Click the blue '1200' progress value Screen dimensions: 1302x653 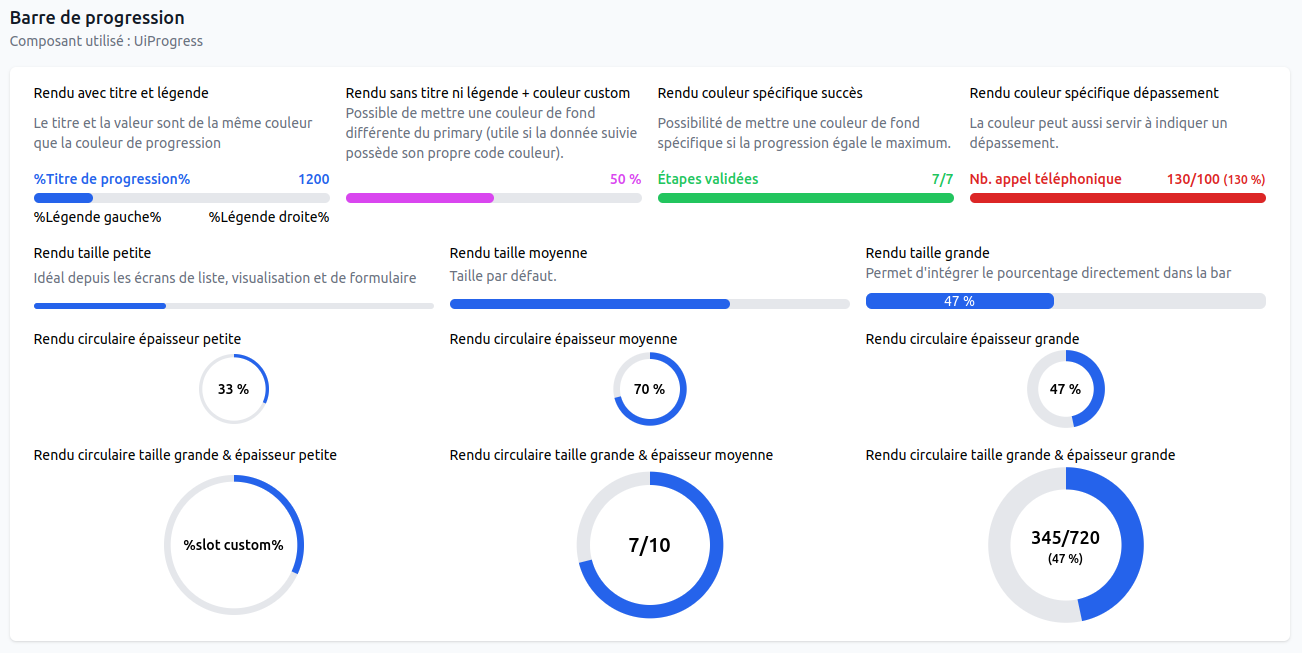313,179
